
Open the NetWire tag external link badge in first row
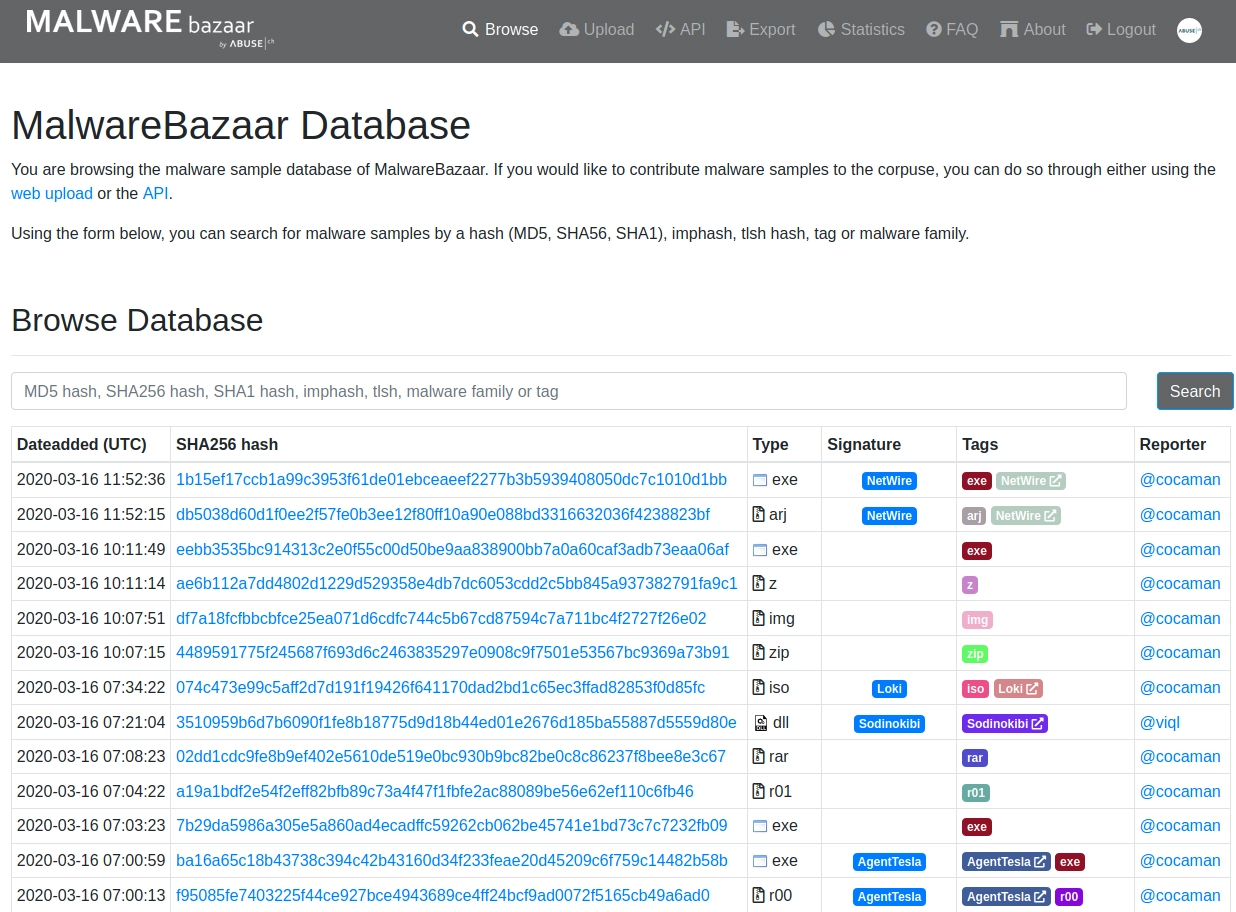point(1031,481)
